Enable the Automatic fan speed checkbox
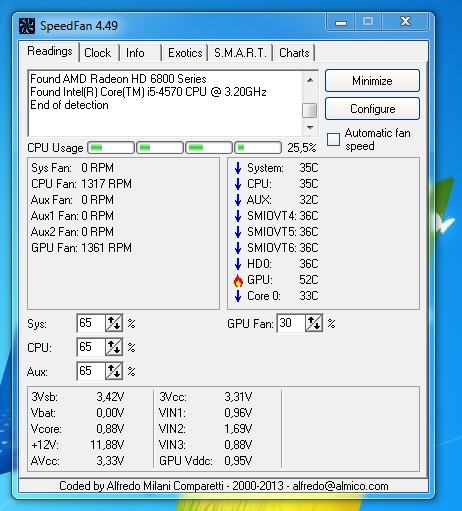Image resolution: width=462 pixels, height=511 pixels. coord(333,139)
